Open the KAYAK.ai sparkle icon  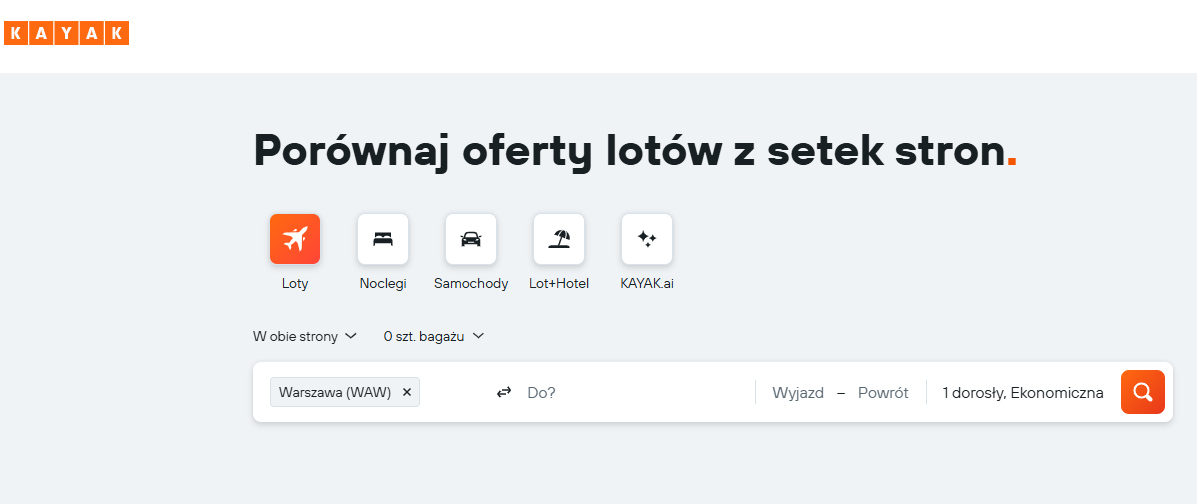pos(647,239)
